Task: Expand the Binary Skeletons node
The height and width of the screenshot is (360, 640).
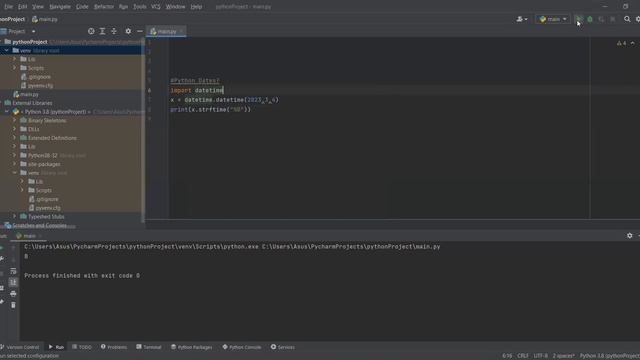Action: 15,120
